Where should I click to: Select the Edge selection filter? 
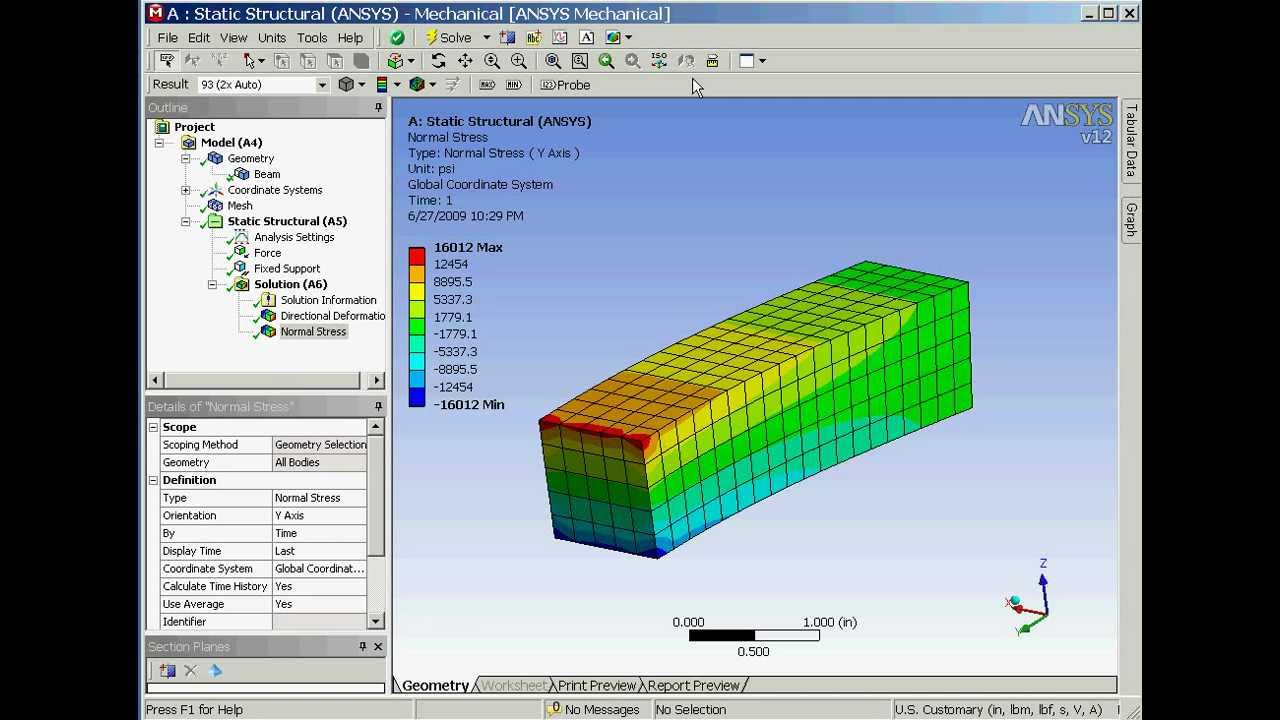308,61
